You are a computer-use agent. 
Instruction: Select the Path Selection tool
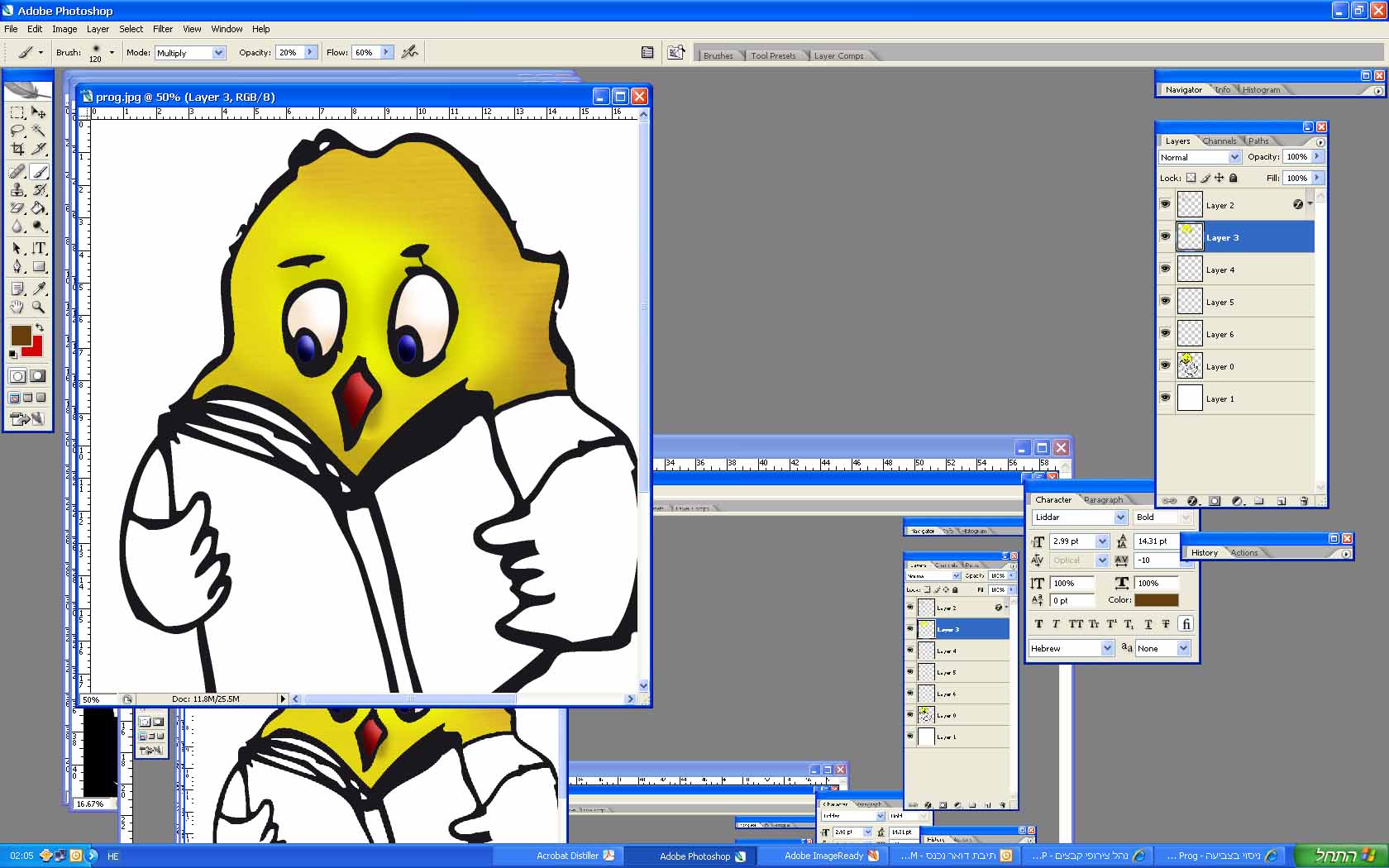pyautogui.click(x=17, y=248)
